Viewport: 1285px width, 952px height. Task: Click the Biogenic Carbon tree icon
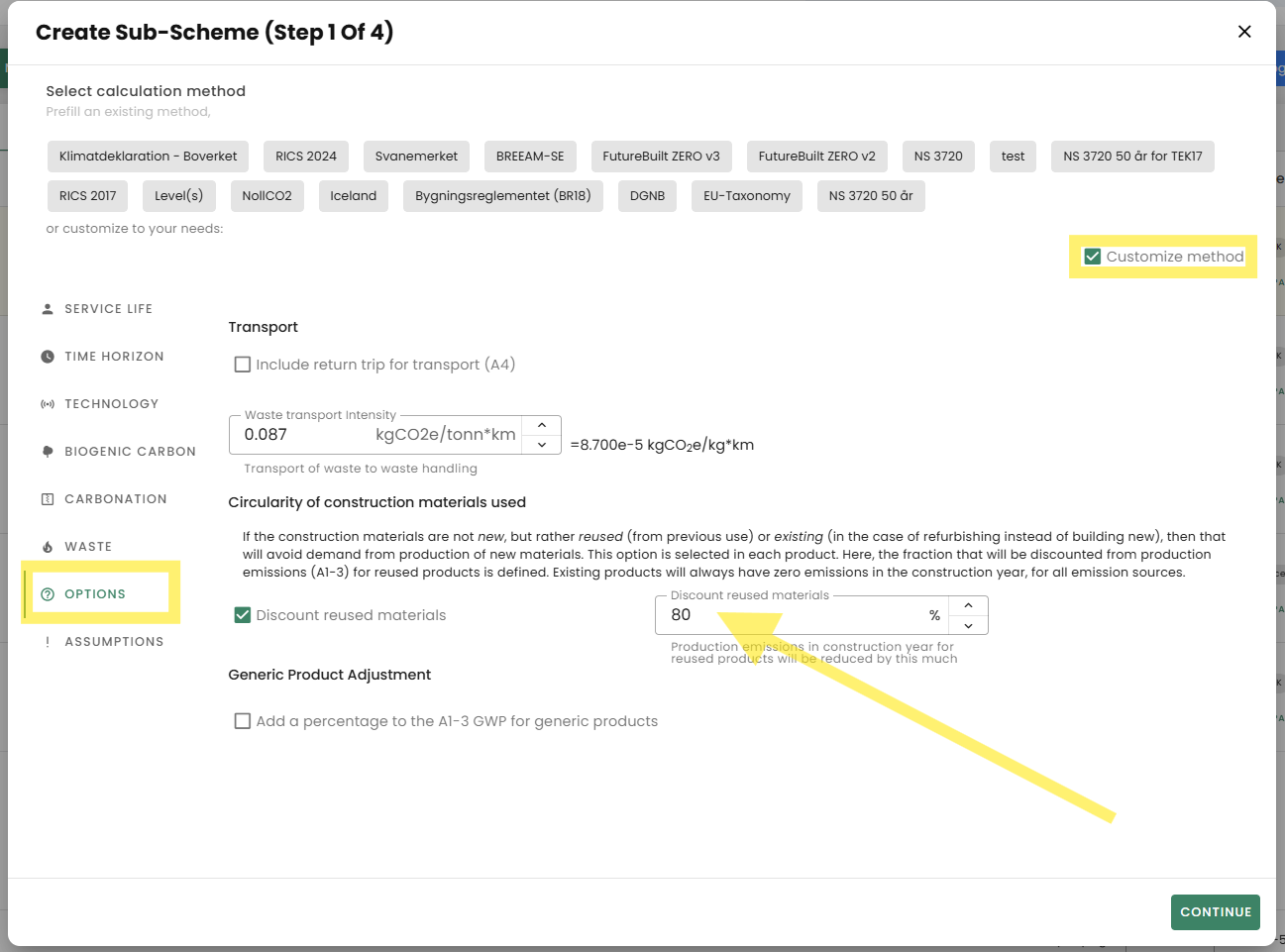pos(48,452)
